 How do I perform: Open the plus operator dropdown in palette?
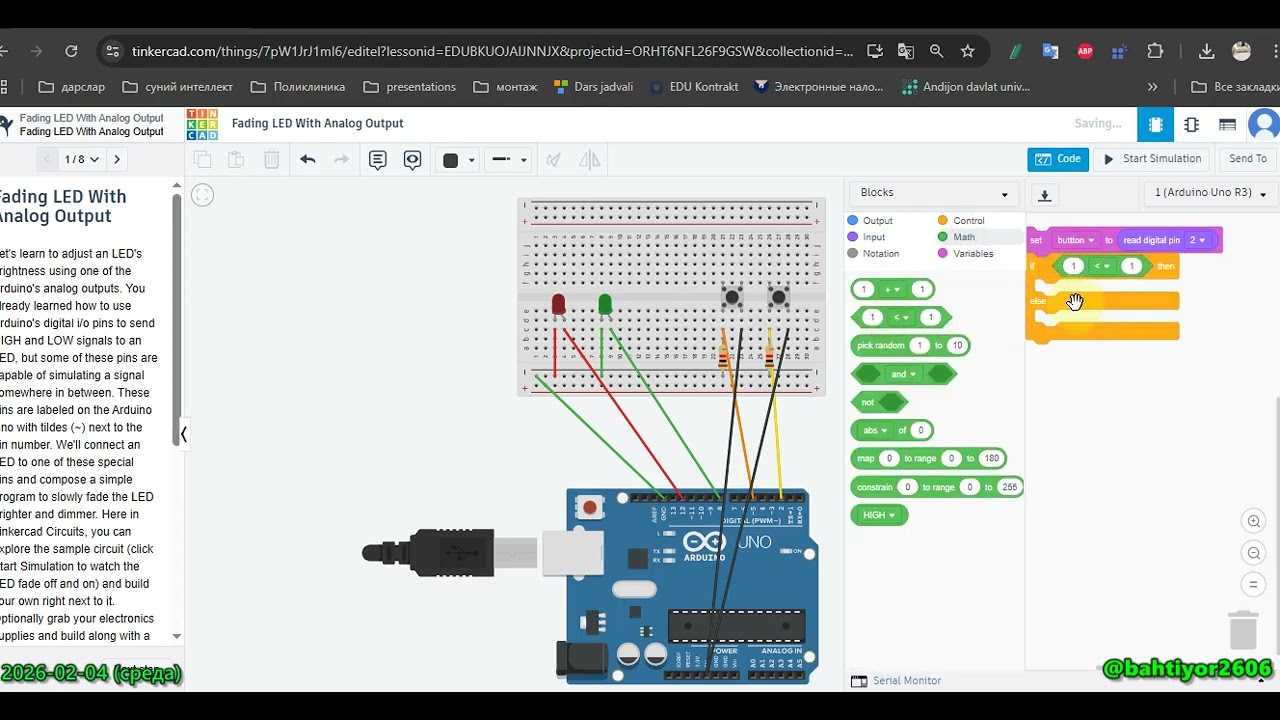pyautogui.click(x=892, y=289)
